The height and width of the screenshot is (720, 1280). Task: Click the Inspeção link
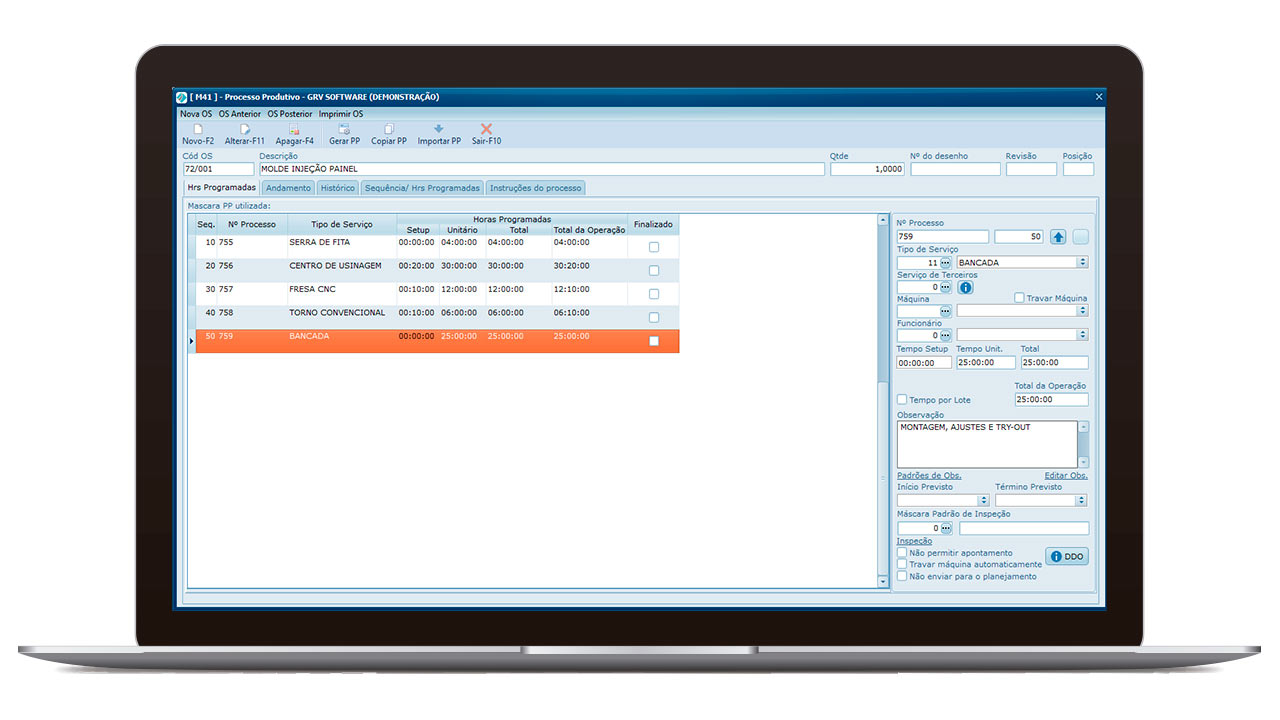[x=914, y=541]
